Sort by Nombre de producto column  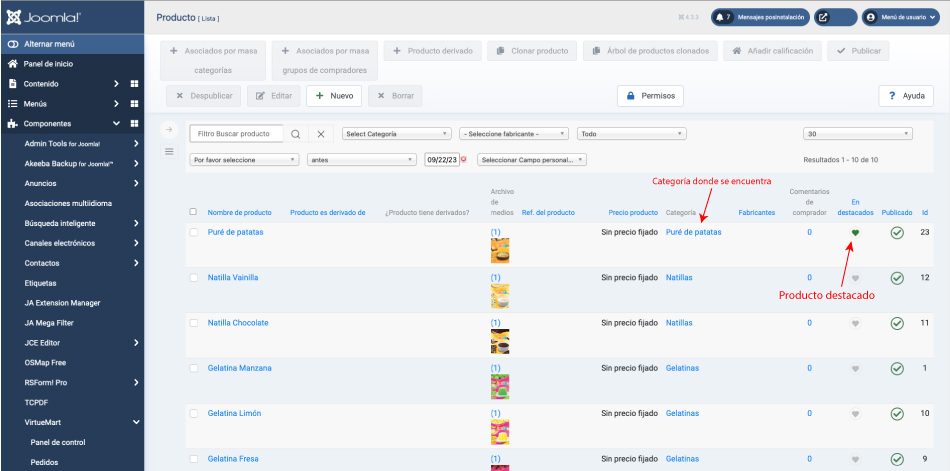(239, 213)
